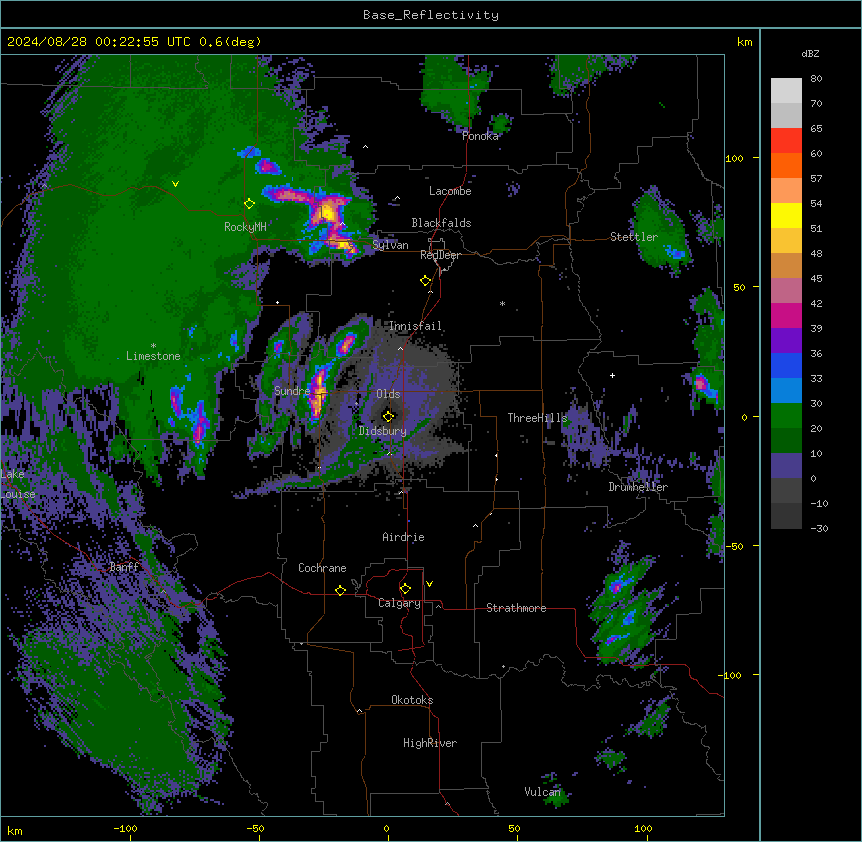Click the Base_Reflectivity title text
Image resolution: width=862 pixels, height=842 pixels.
pos(431,15)
